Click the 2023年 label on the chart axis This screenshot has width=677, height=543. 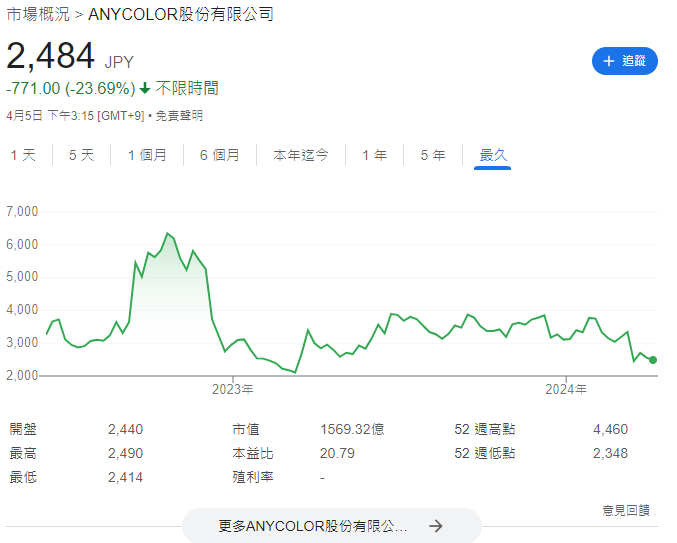[x=233, y=388]
